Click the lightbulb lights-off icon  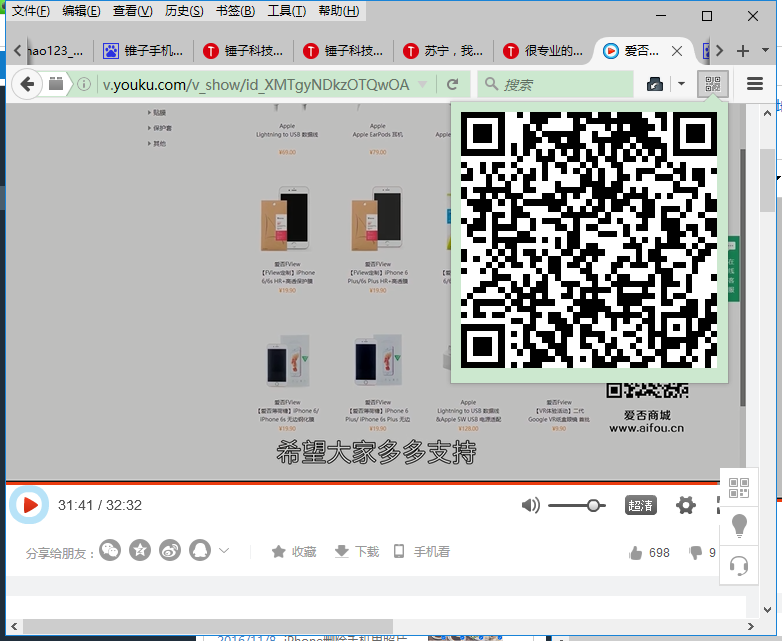point(739,526)
